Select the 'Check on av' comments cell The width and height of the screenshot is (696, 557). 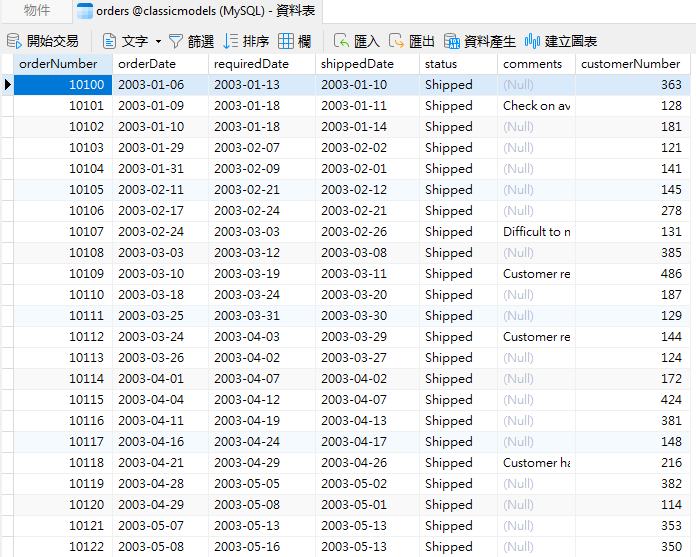536,106
